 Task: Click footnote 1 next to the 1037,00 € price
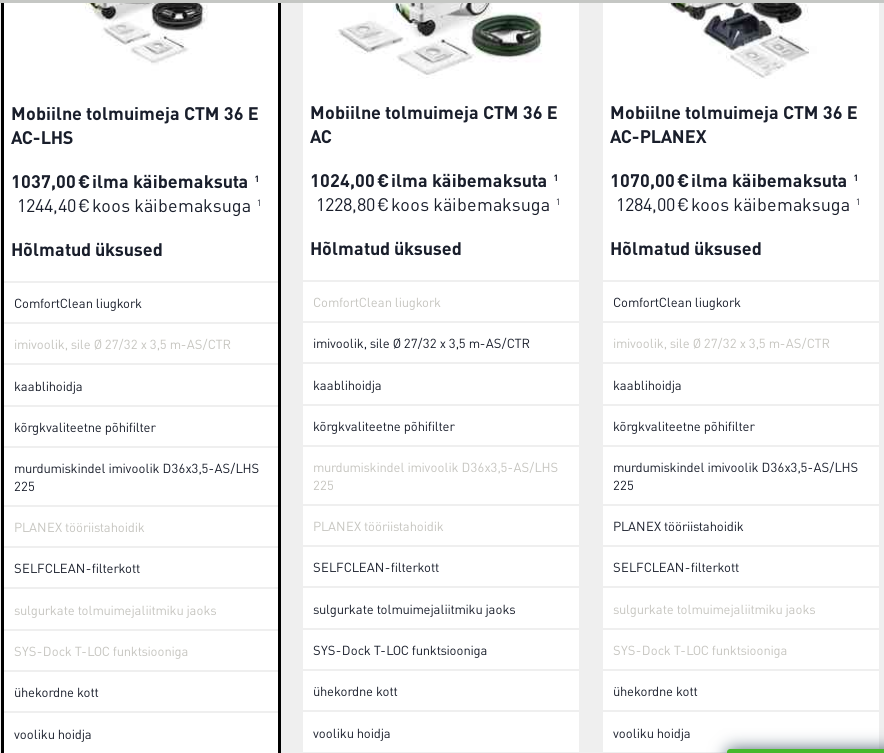point(257,179)
